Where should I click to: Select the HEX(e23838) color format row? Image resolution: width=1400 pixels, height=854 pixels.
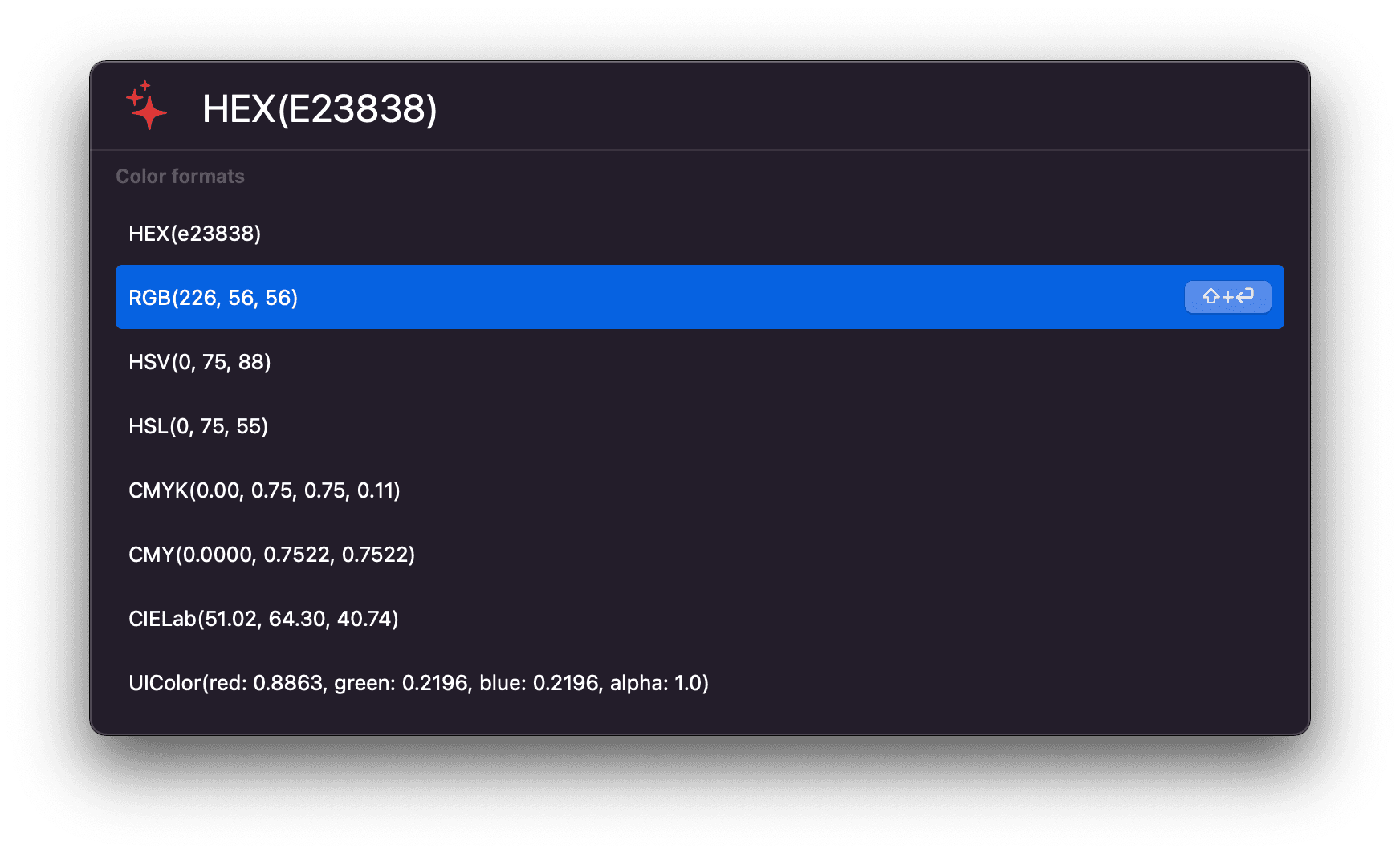click(196, 234)
